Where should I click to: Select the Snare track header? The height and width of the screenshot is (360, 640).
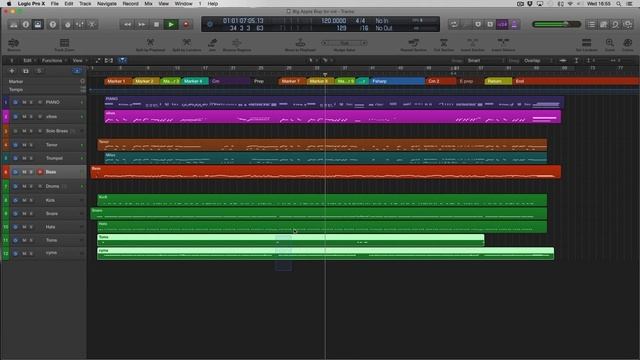45,213
